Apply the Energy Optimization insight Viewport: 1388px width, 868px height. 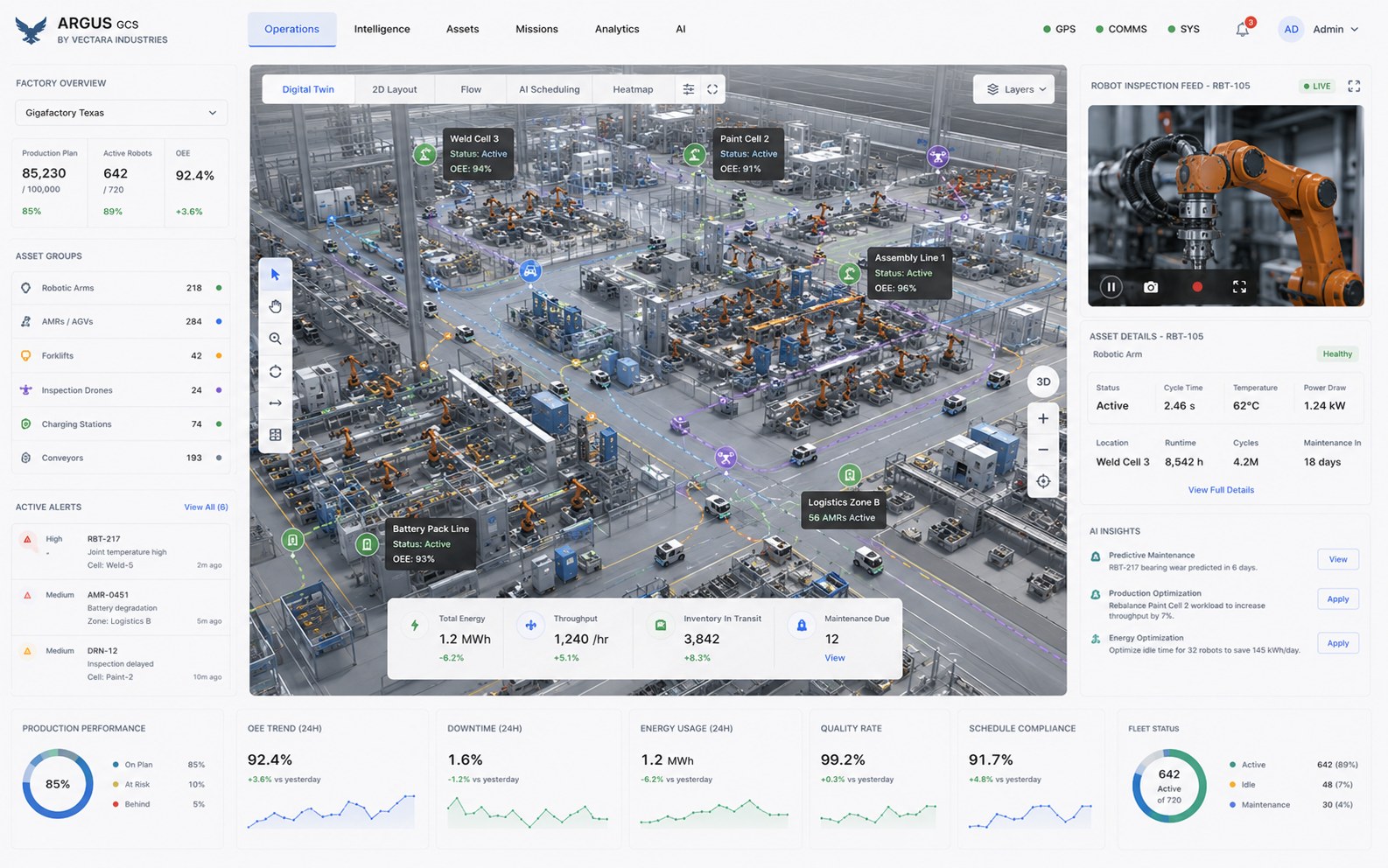click(1338, 643)
